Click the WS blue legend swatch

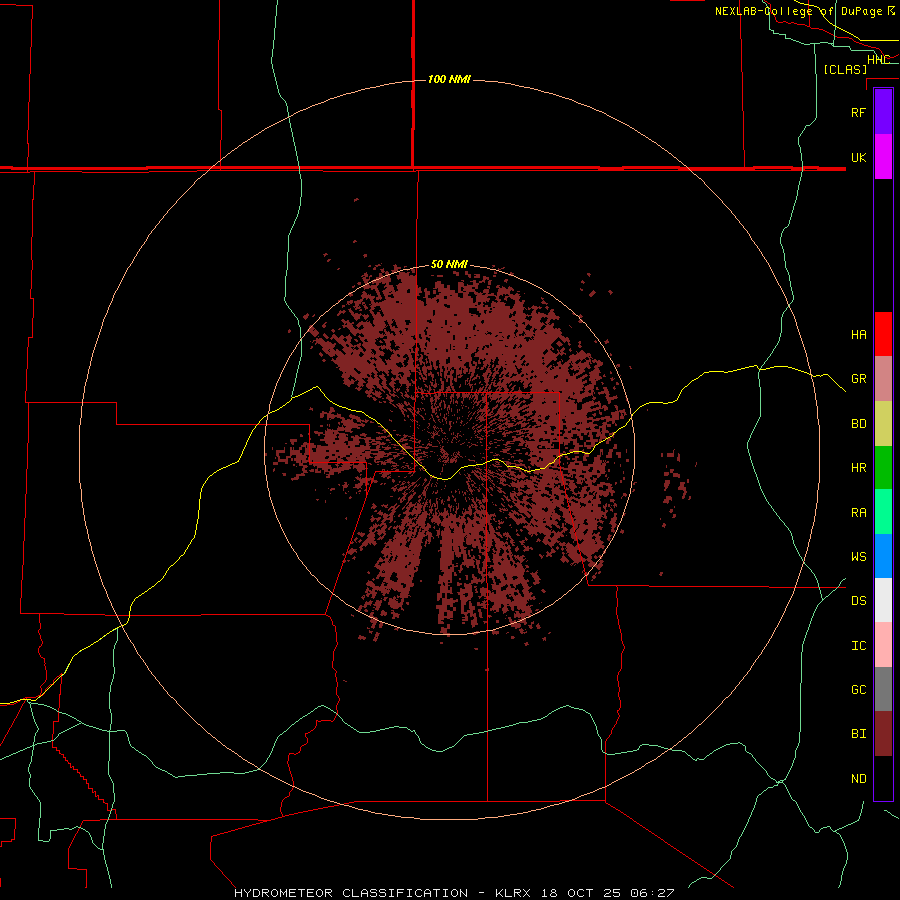tap(883, 556)
